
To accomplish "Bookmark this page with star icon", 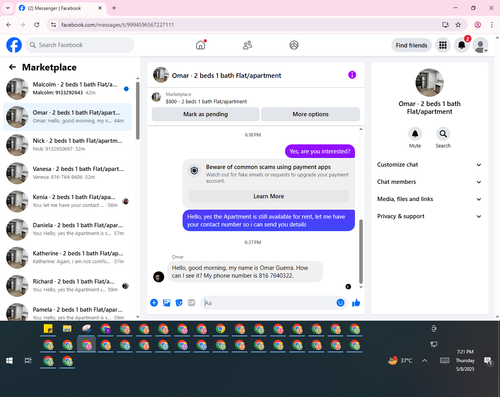I will (x=458, y=25).
